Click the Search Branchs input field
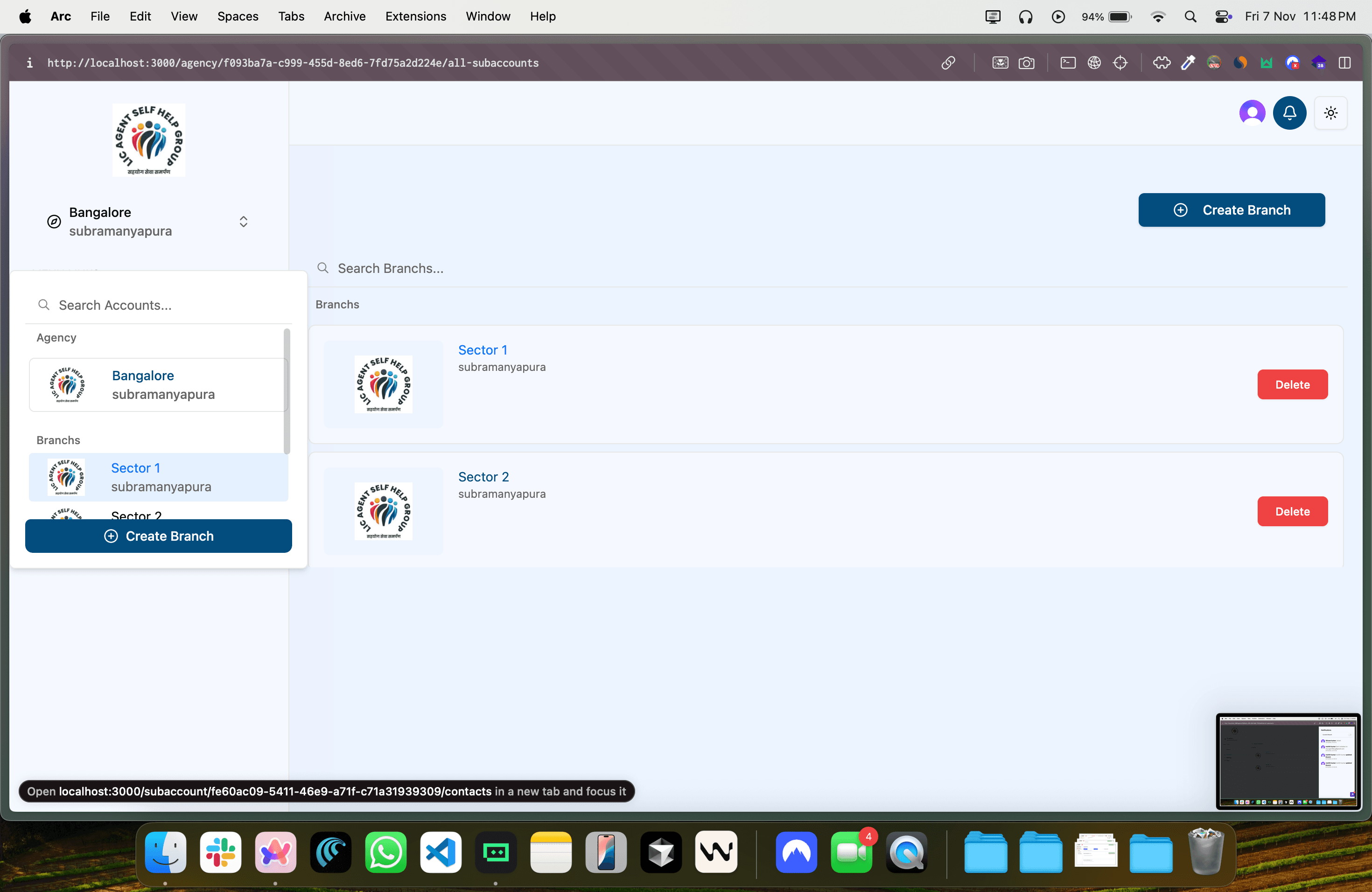The width and height of the screenshot is (1372, 892). (576, 269)
